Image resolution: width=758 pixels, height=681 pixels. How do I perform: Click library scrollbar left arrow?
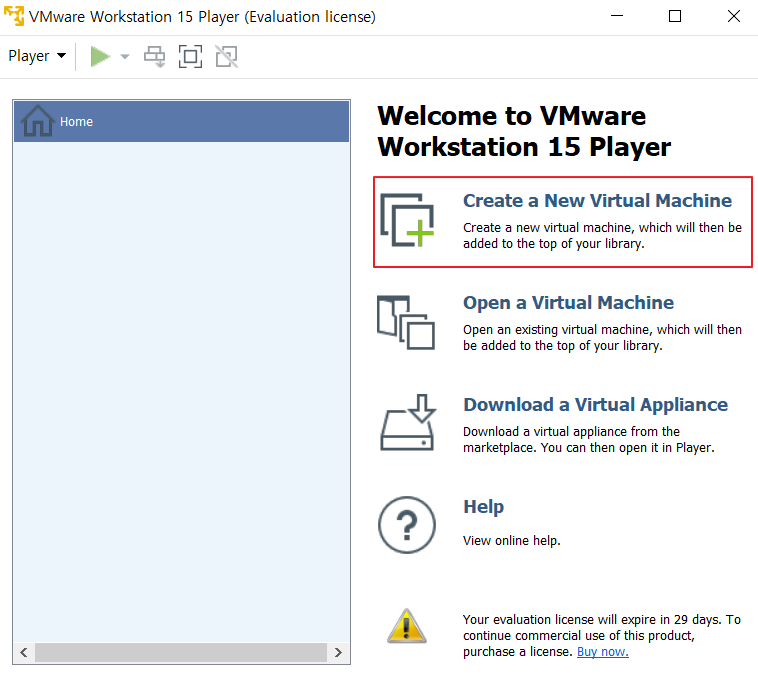(24, 652)
